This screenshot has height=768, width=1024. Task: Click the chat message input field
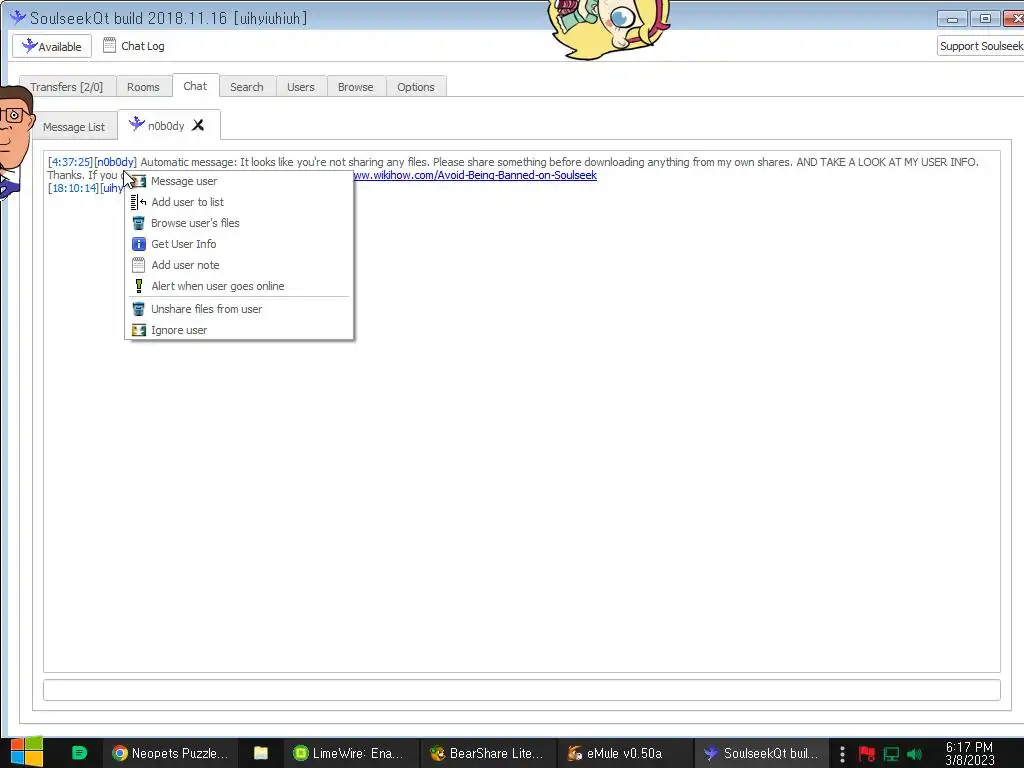pyautogui.click(x=522, y=690)
